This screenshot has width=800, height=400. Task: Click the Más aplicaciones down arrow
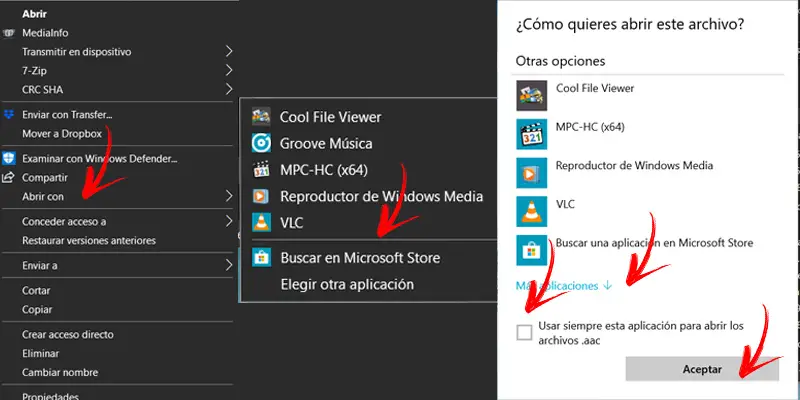(607, 286)
